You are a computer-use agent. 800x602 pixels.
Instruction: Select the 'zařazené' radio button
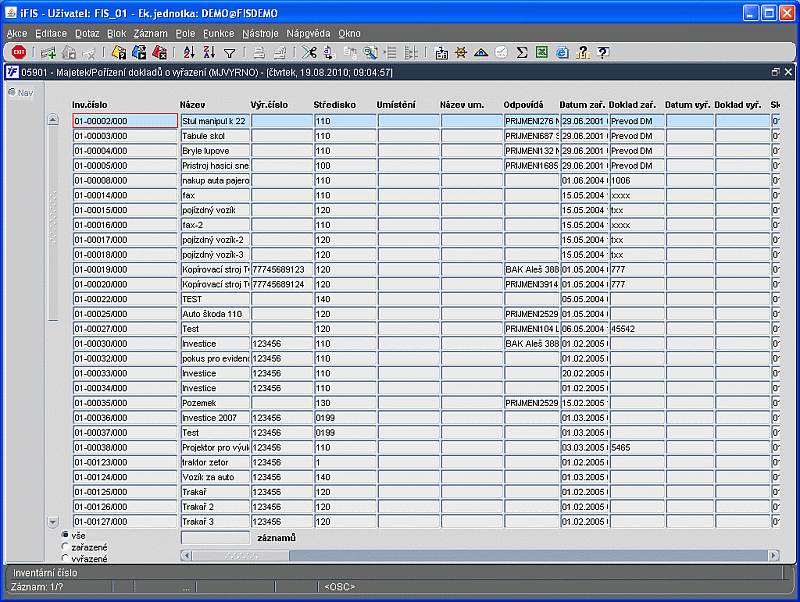pyautogui.click(x=66, y=547)
